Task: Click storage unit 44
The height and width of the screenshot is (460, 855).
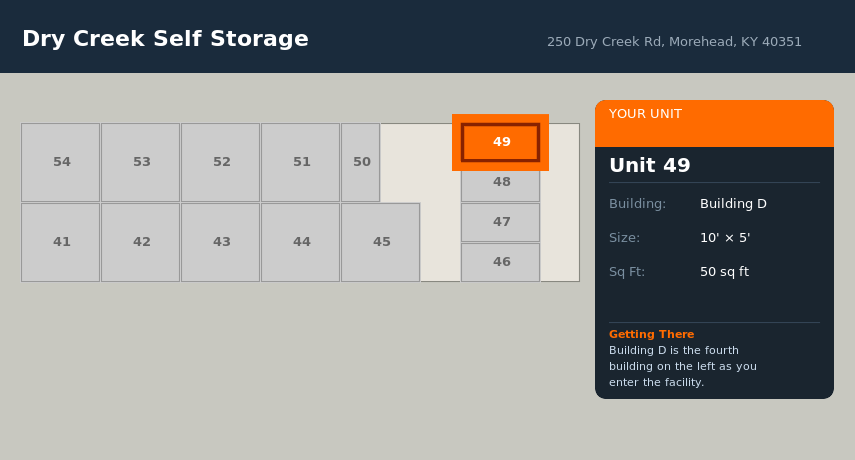Action: point(300,242)
